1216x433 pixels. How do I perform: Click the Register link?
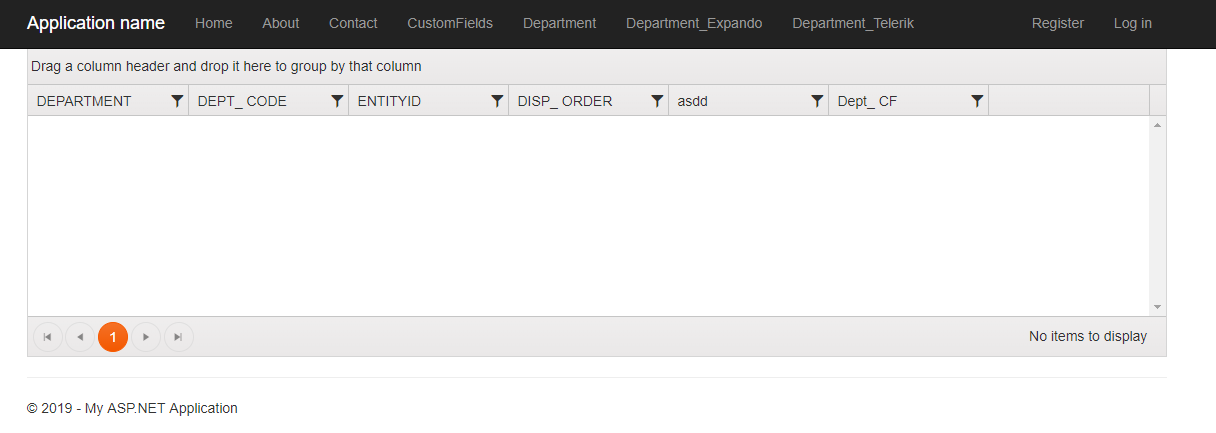point(1058,23)
